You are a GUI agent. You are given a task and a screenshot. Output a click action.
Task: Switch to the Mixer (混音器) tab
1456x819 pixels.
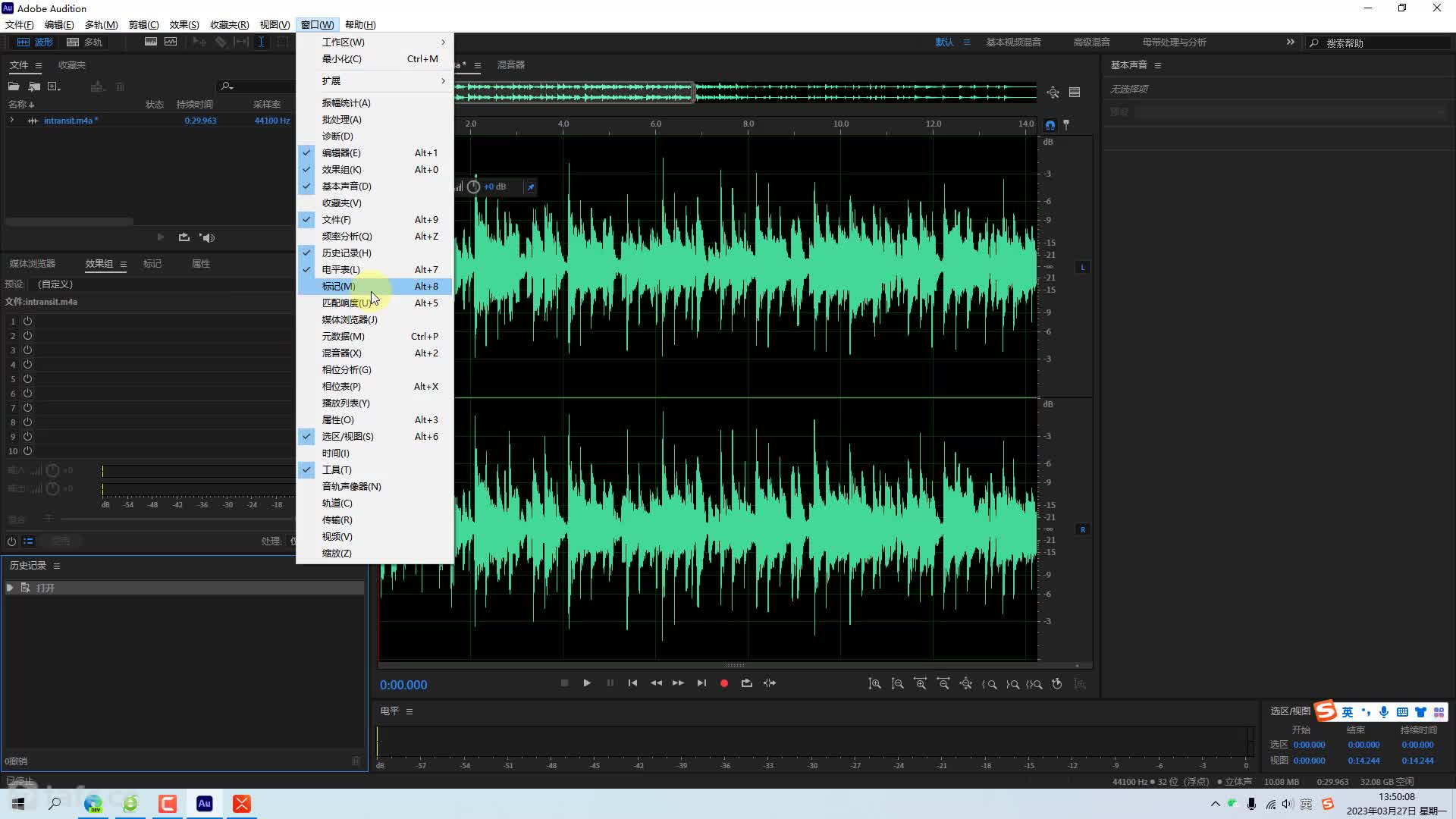click(x=511, y=65)
